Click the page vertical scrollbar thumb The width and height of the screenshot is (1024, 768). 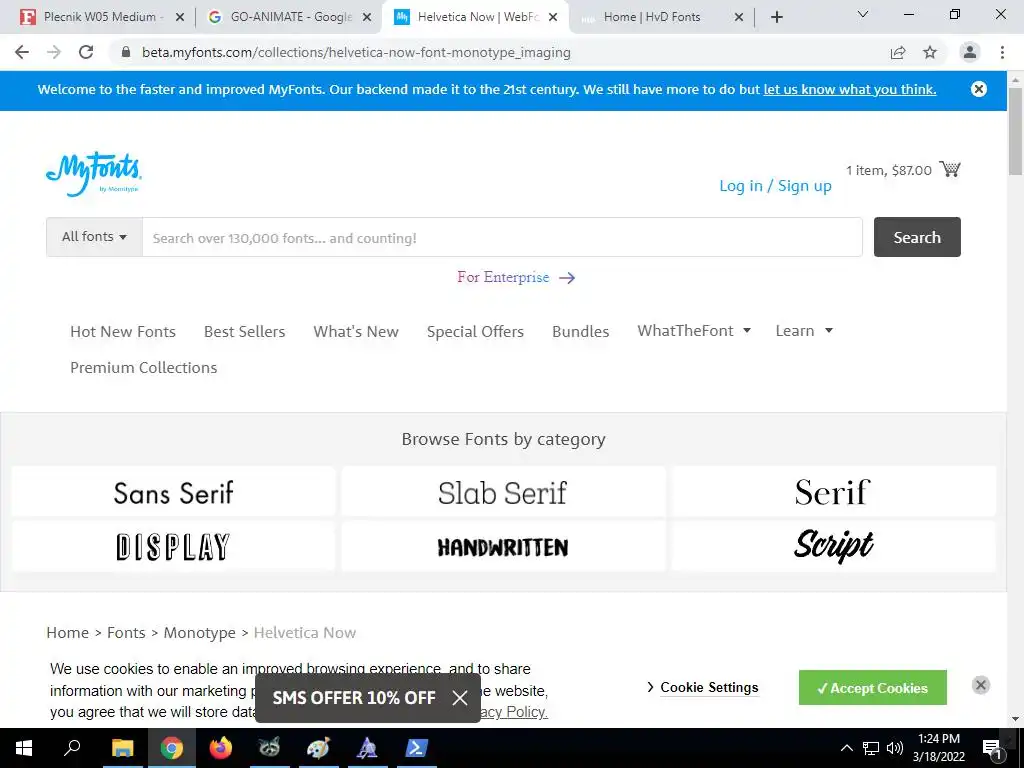(1015, 131)
